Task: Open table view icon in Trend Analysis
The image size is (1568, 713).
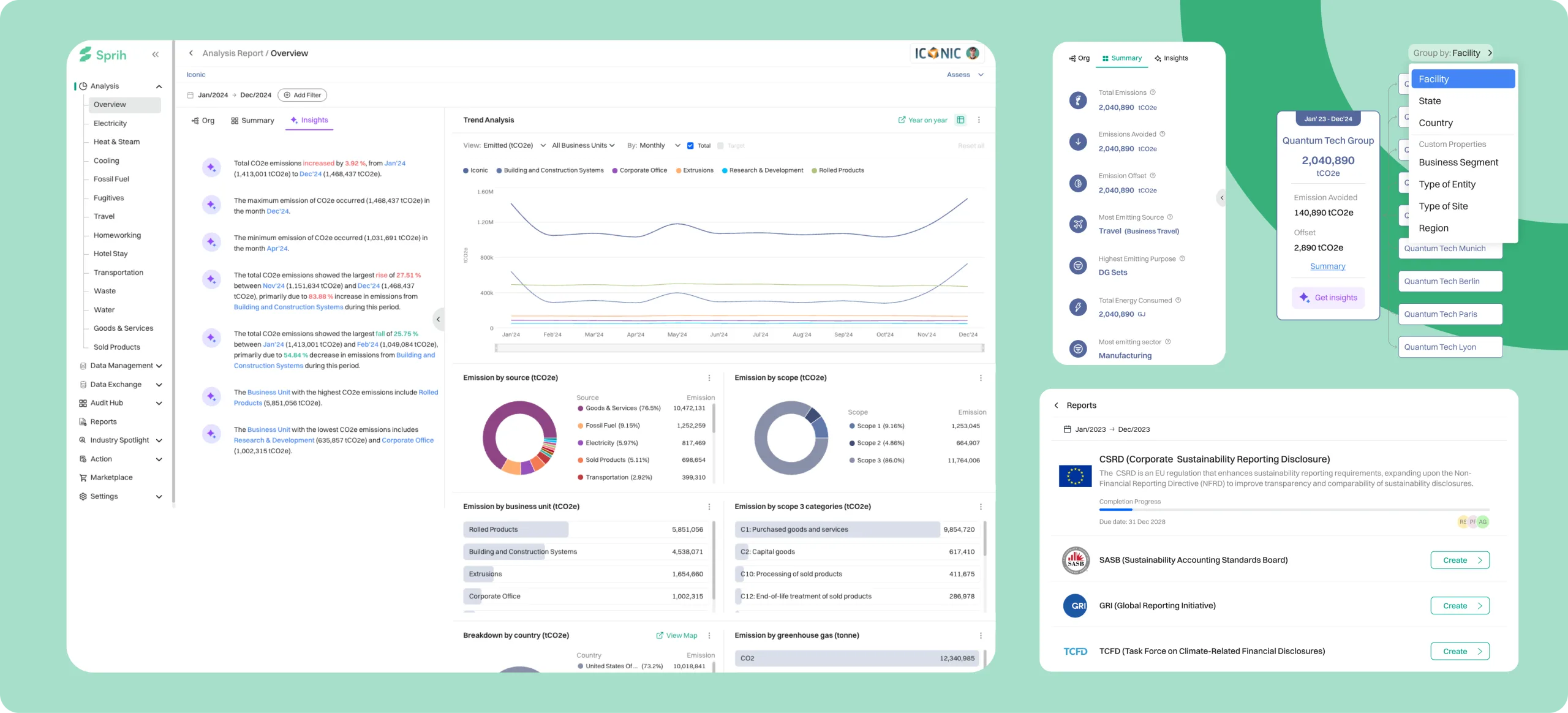Action: pos(960,120)
